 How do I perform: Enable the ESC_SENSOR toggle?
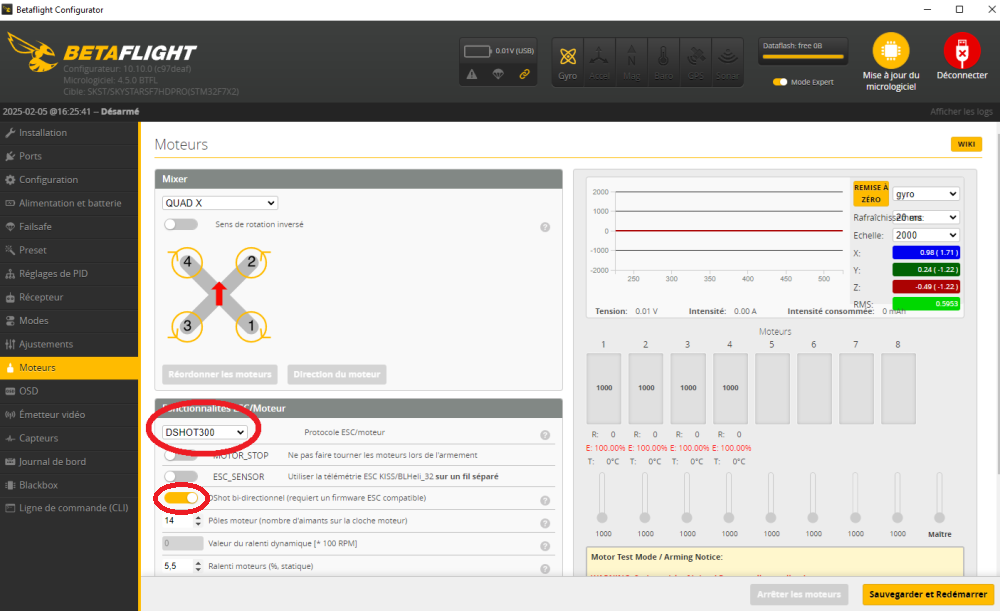pyautogui.click(x=181, y=476)
